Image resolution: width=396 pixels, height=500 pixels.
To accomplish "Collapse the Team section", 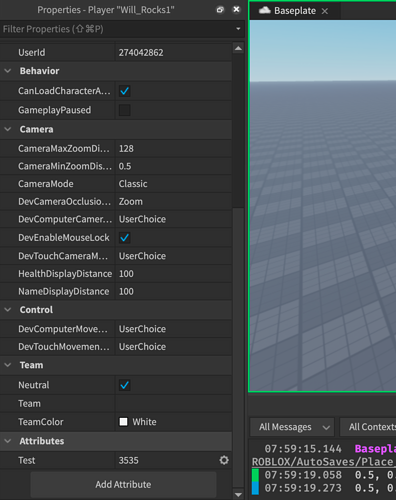I will 8,365.
